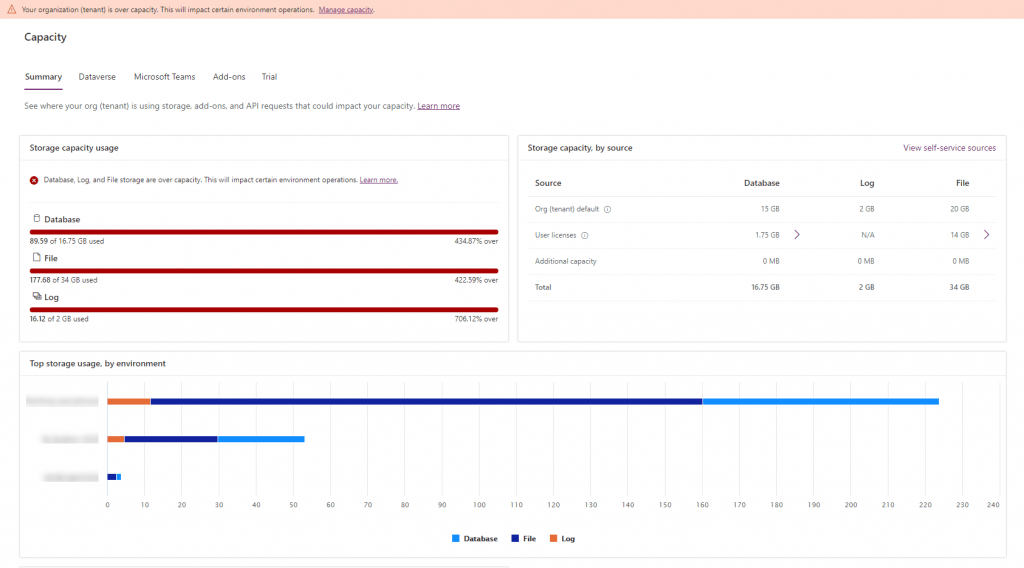
Task: Toggle Database series in chart legend
Action: pyautogui.click(x=475, y=539)
